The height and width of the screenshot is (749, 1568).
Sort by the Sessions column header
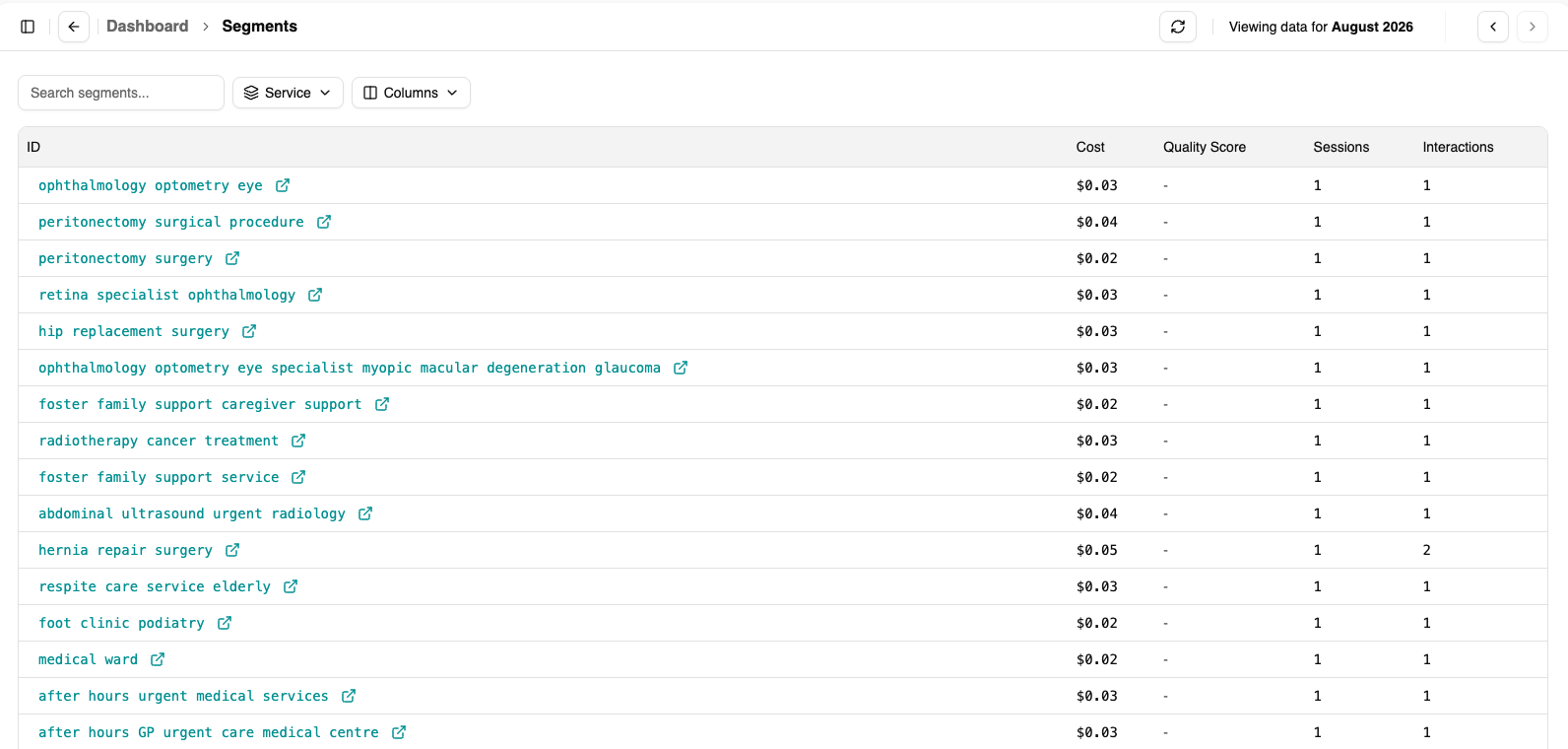(1340, 147)
